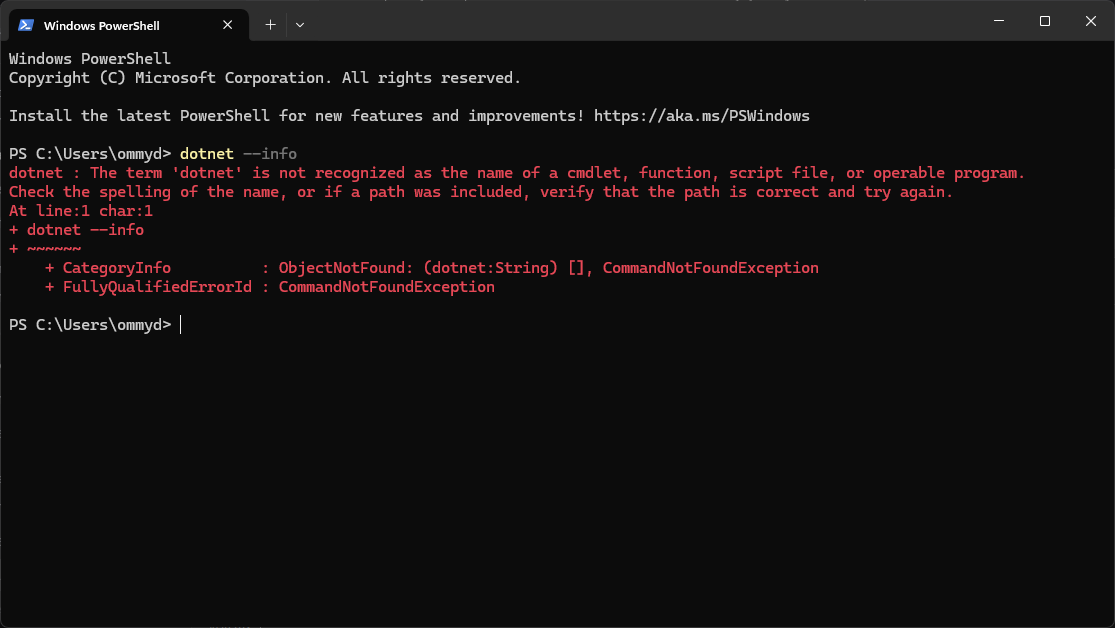
Task: Click 'Install the latest PowerShell' text
Action: point(138,116)
